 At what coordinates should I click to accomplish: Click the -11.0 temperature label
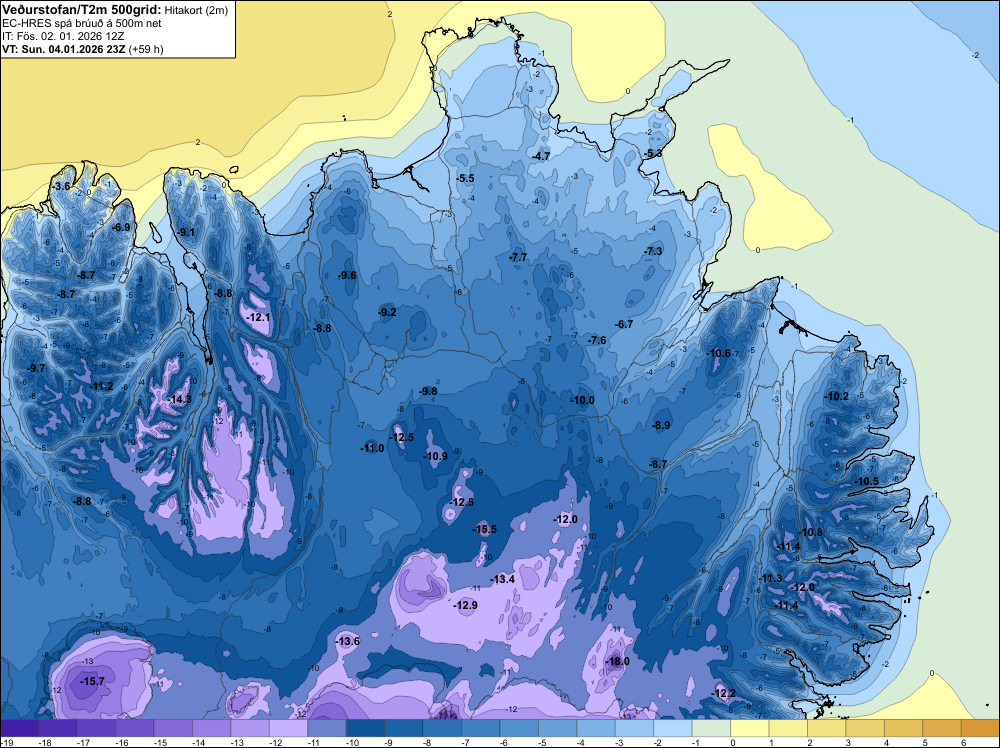372,448
